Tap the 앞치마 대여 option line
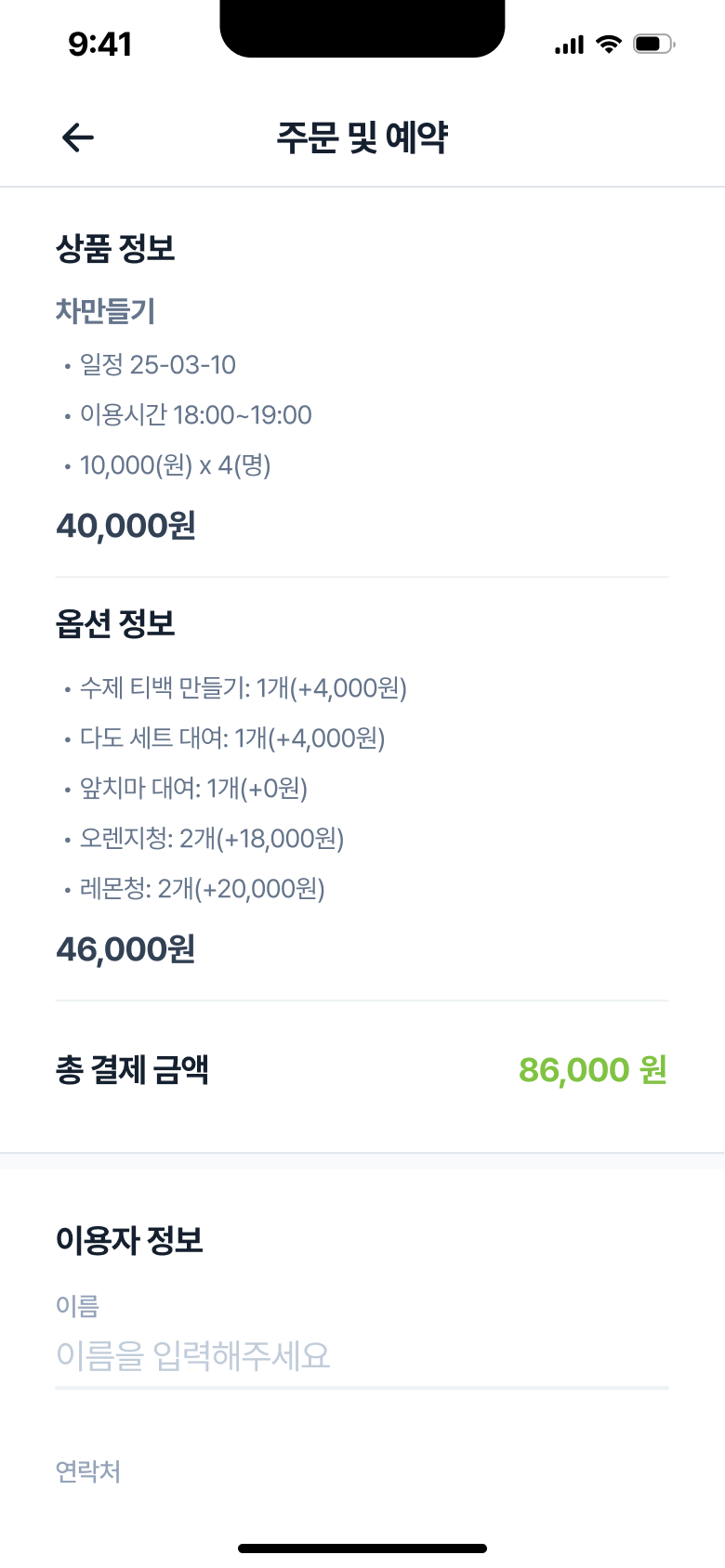725x1568 pixels. click(x=193, y=788)
